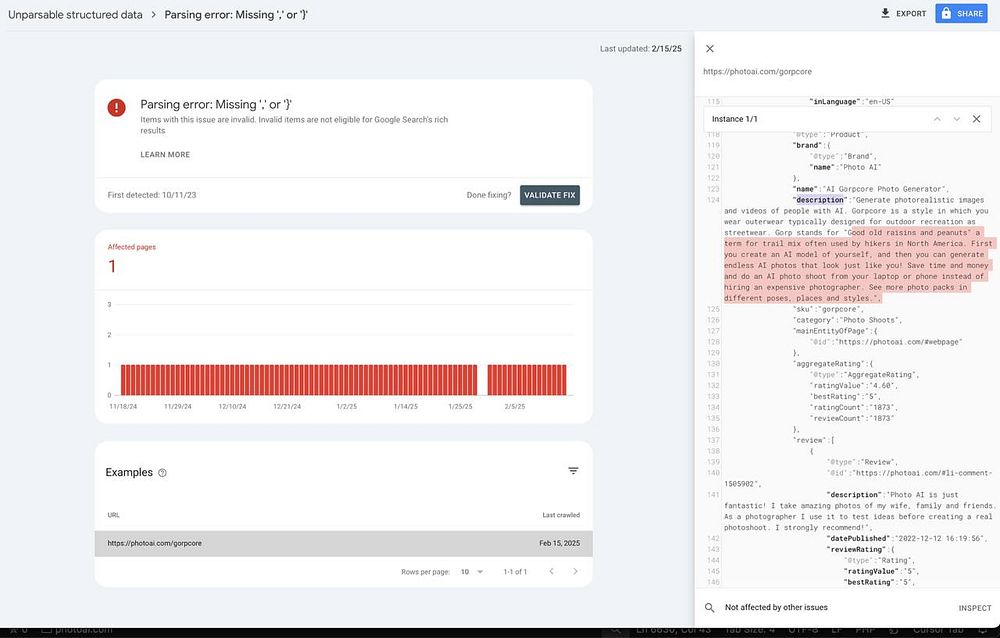Open Examples help question-mark icon
The height and width of the screenshot is (638, 1000).
click(162, 473)
